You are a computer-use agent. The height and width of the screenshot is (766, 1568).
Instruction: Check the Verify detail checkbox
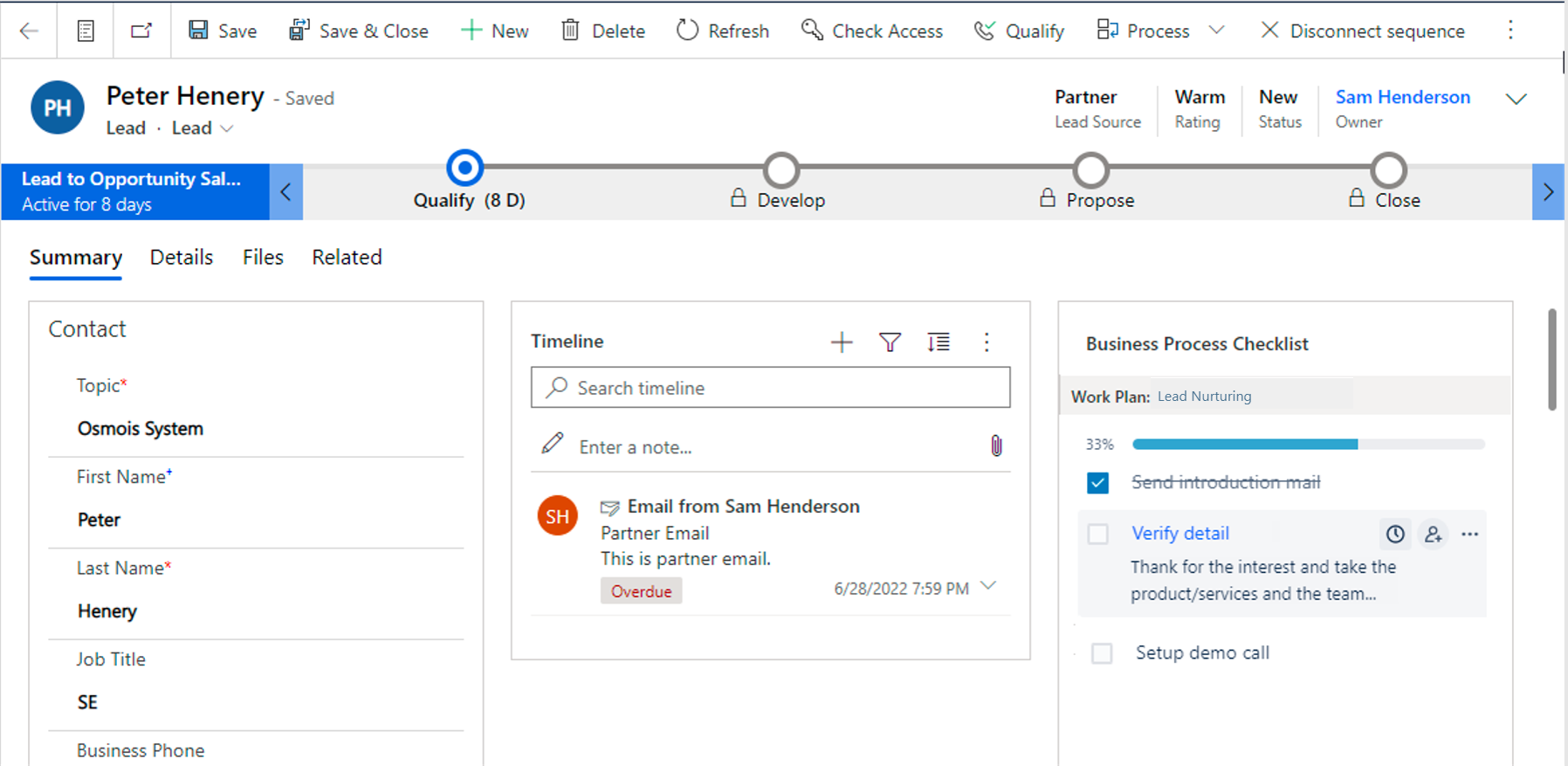pos(1097,534)
